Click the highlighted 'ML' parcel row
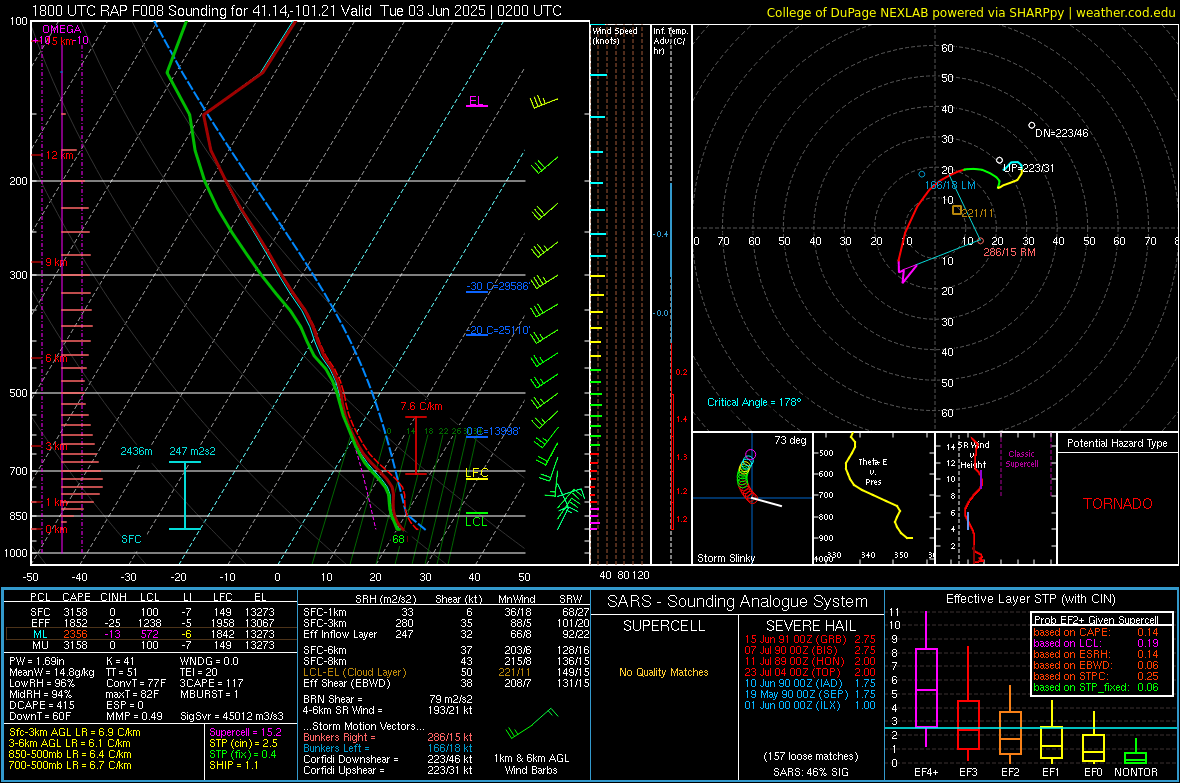Image resolution: width=1180 pixels, height=783 pixels. click(x=151, y=634)
